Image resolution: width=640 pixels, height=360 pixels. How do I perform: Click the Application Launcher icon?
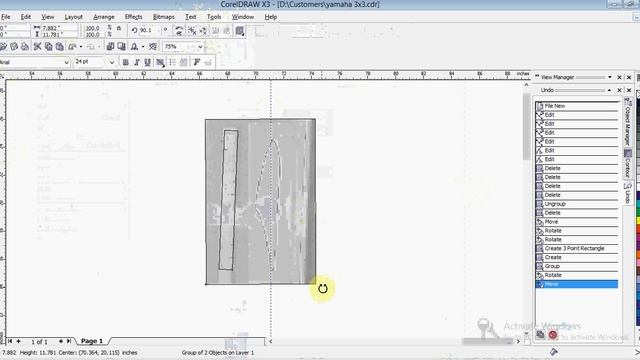click(134, 47)
